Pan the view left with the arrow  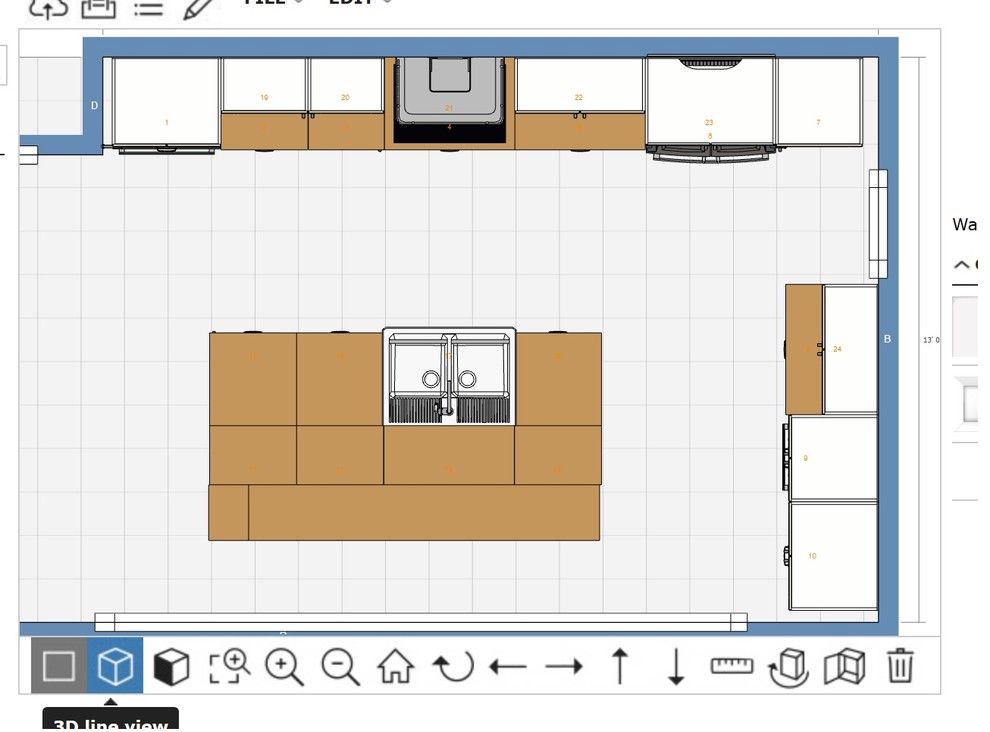click(x=508, y=666)
